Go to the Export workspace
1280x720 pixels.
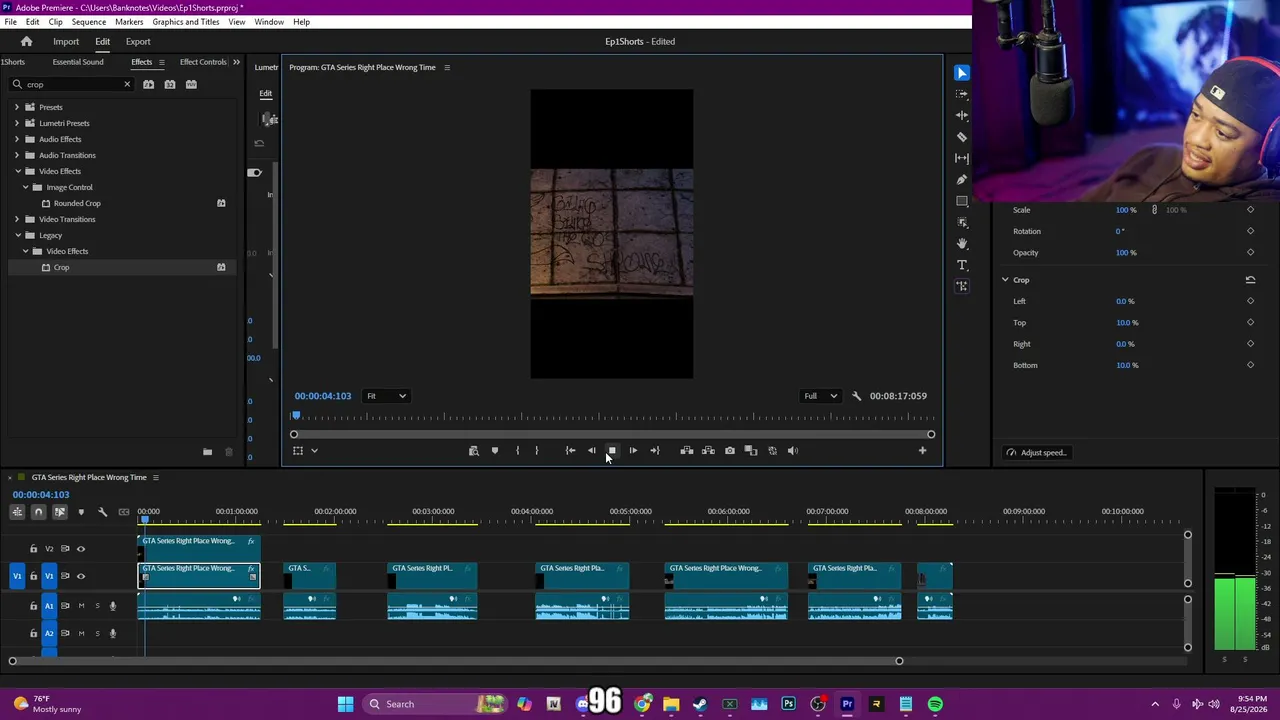[x=138, y=42]
